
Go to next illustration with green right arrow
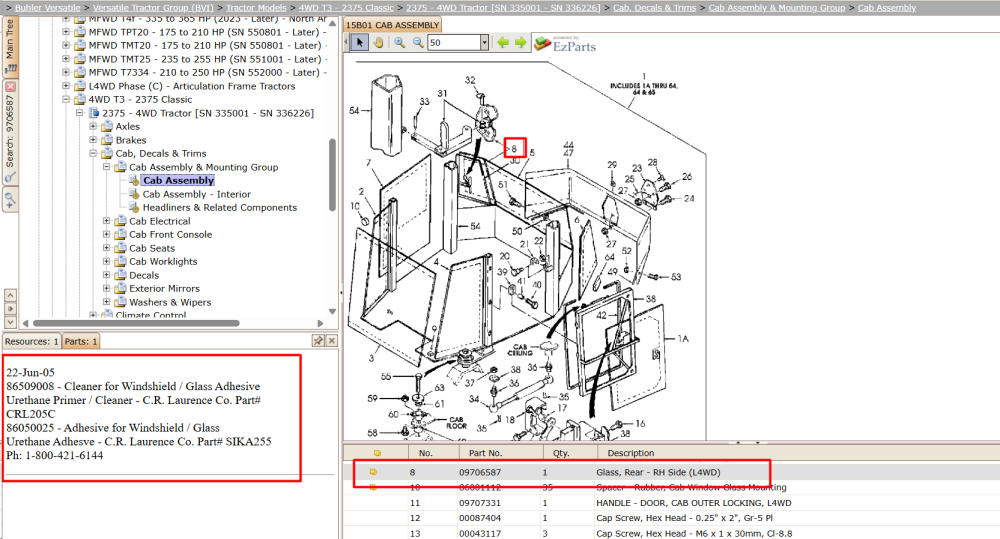520,42
